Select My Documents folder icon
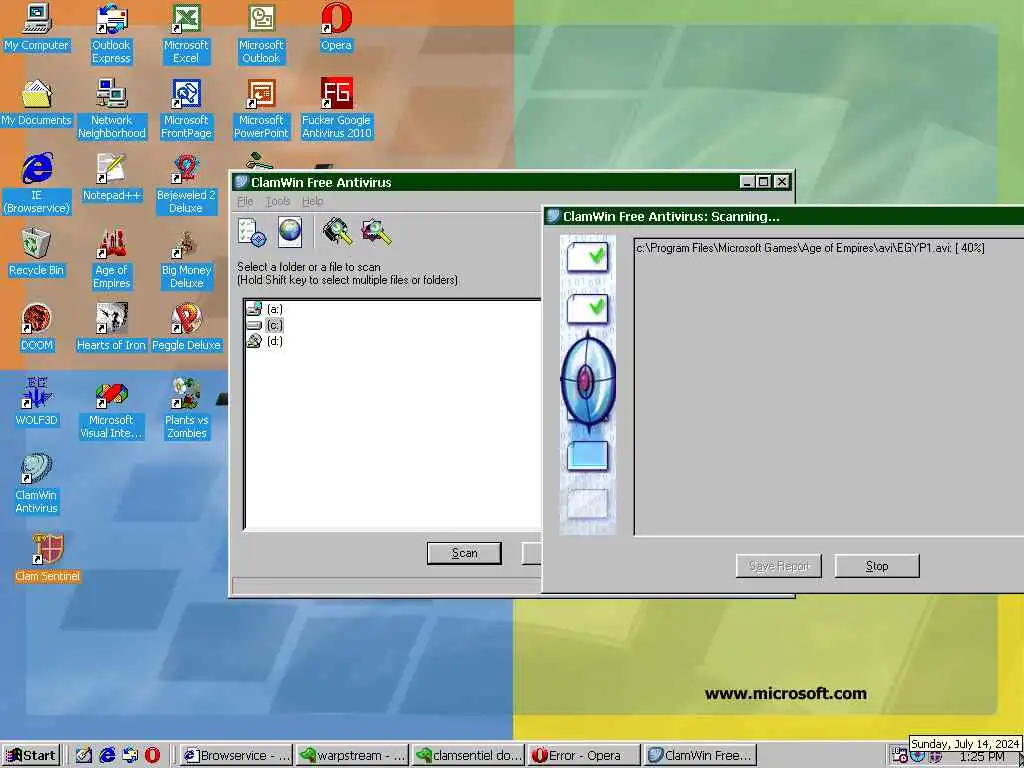1024x768 pixels. coord(36,103)
